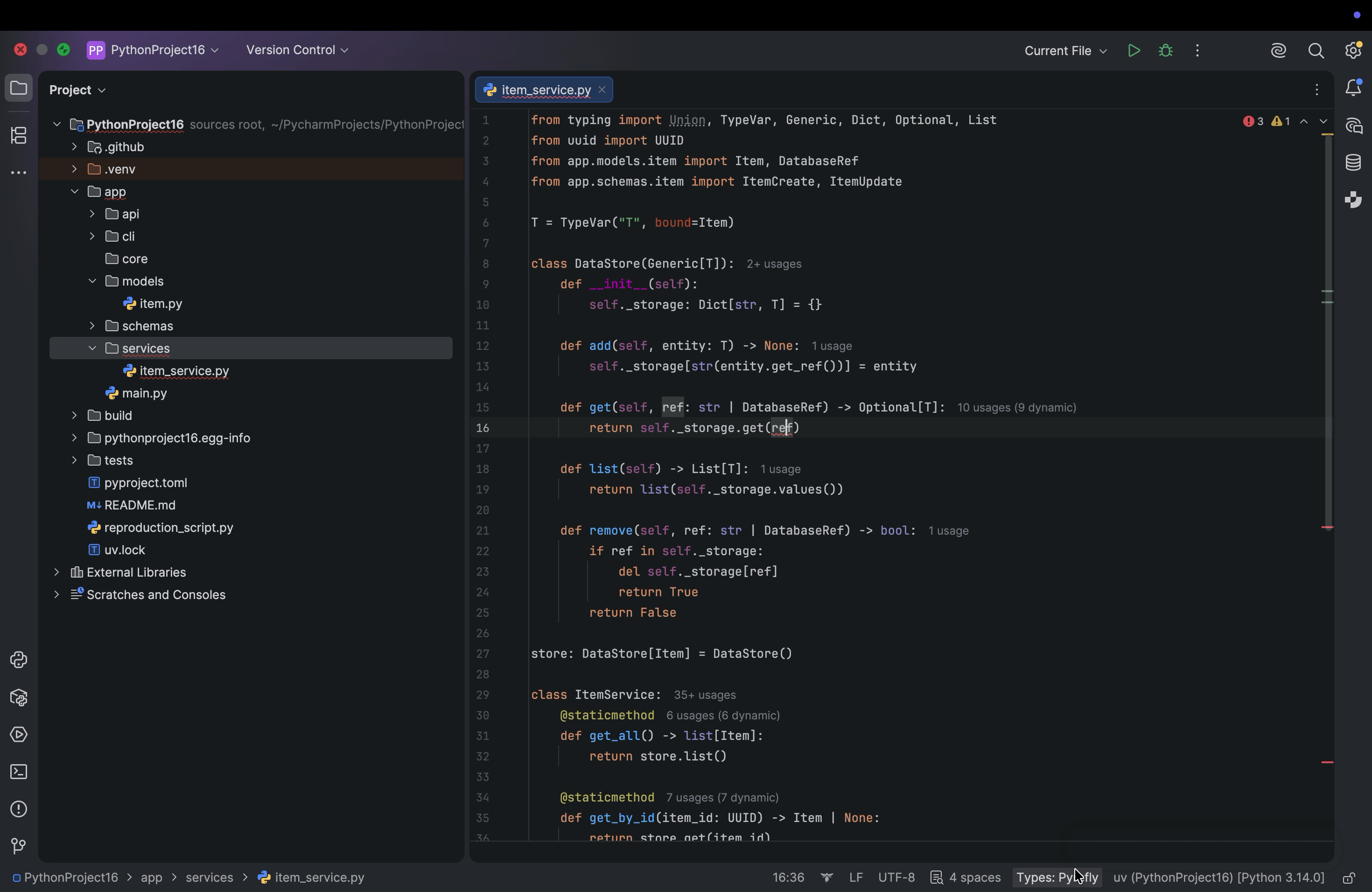Open Notifications bell panel
The height and width of the screenshot is (892, 1372).
click(x=1353, y=88)
